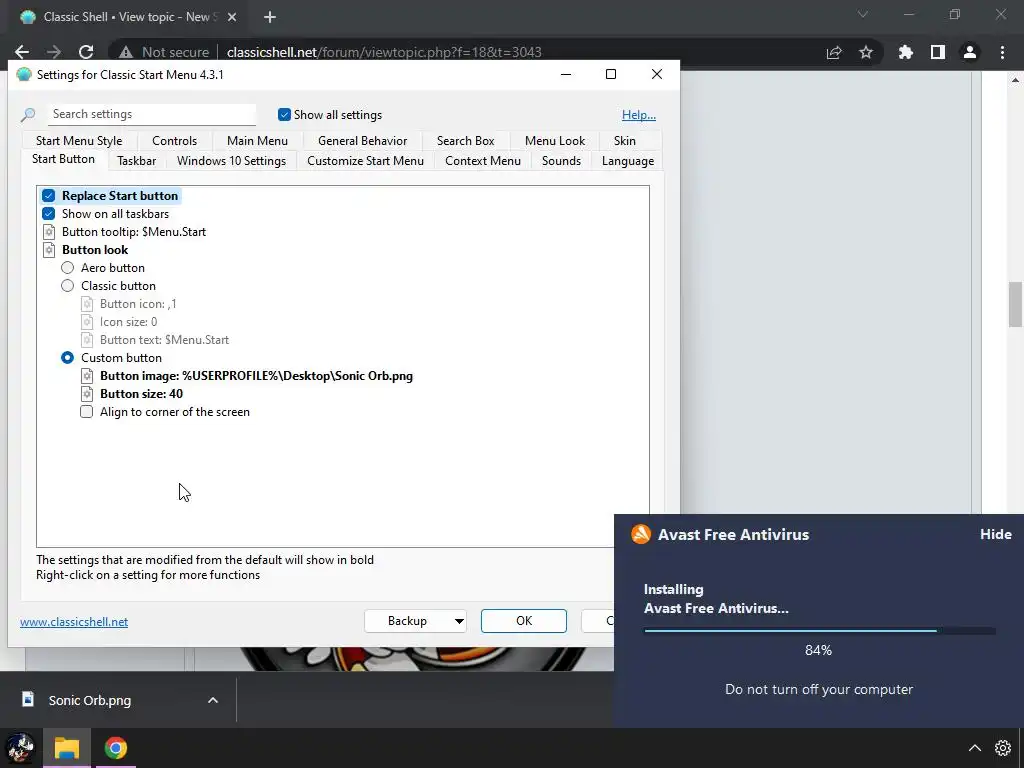The width and height of the screenshot is (1024, 768).
Task: Click the Button tooltip setting icon
Action: coord(49,232)
